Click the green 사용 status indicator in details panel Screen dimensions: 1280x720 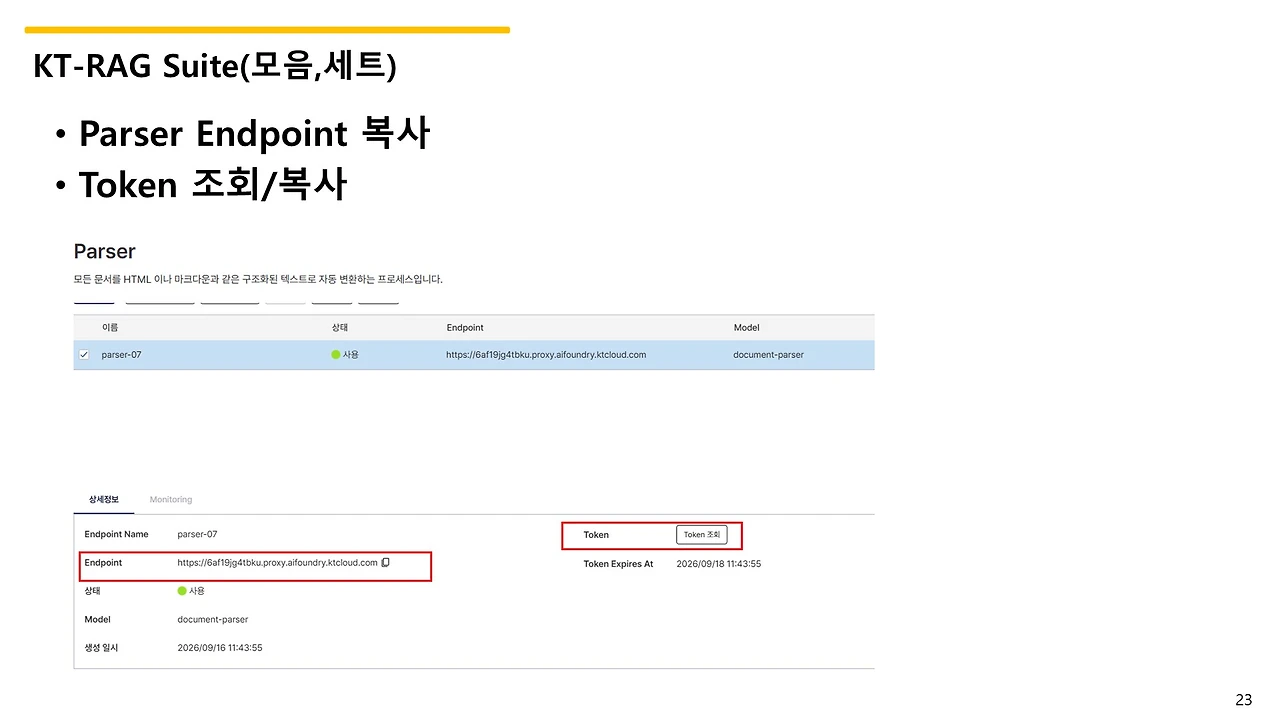182,591
